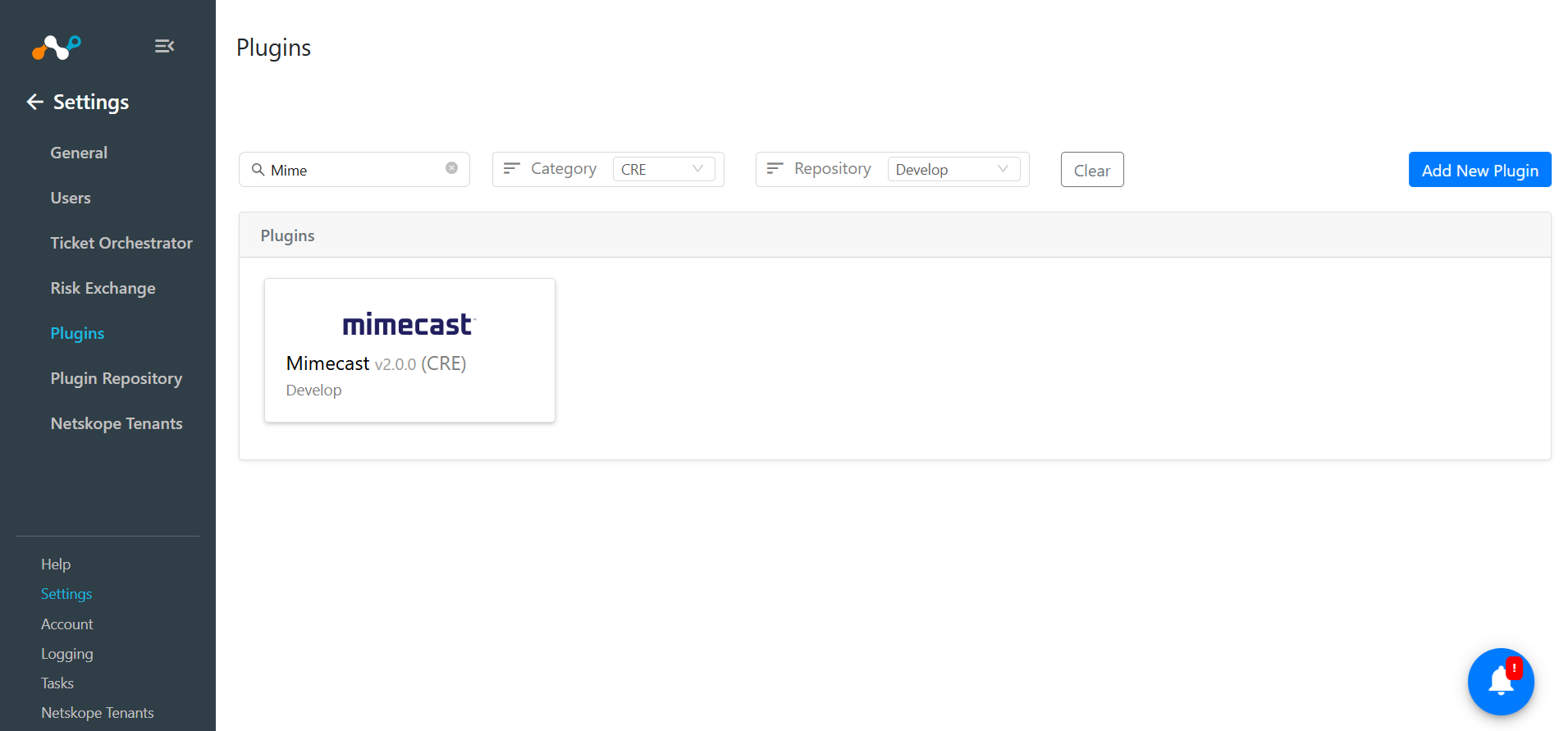
Task: Open the Category CRE dropdown
Action: click(x=664, y=169)
